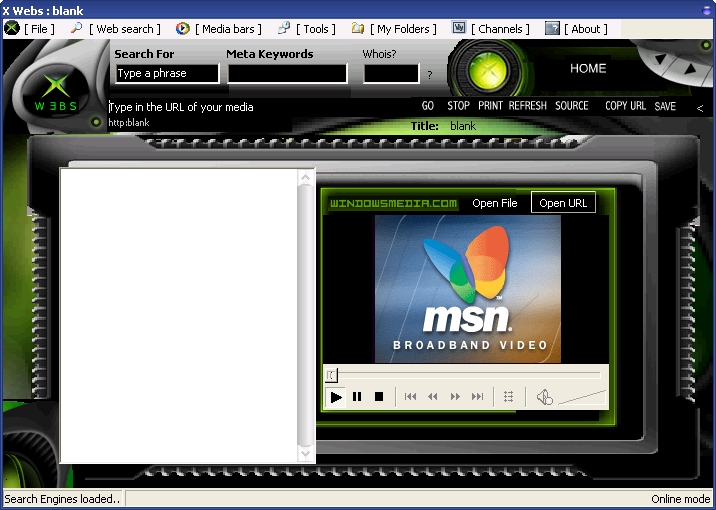Click the msn Broadband Video display
The image size is (716, 510).
[468, 289]
